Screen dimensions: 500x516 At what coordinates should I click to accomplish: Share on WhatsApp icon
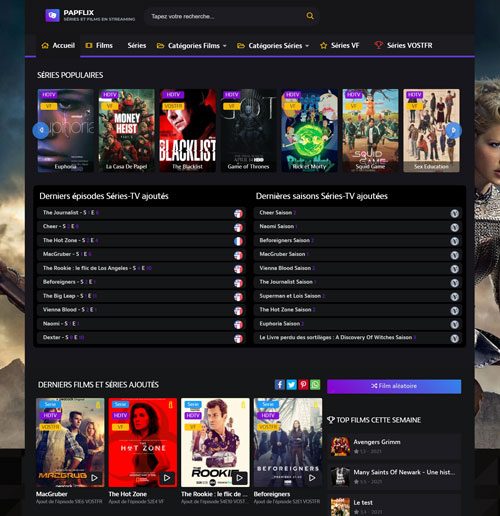click(x=315, y=385)
